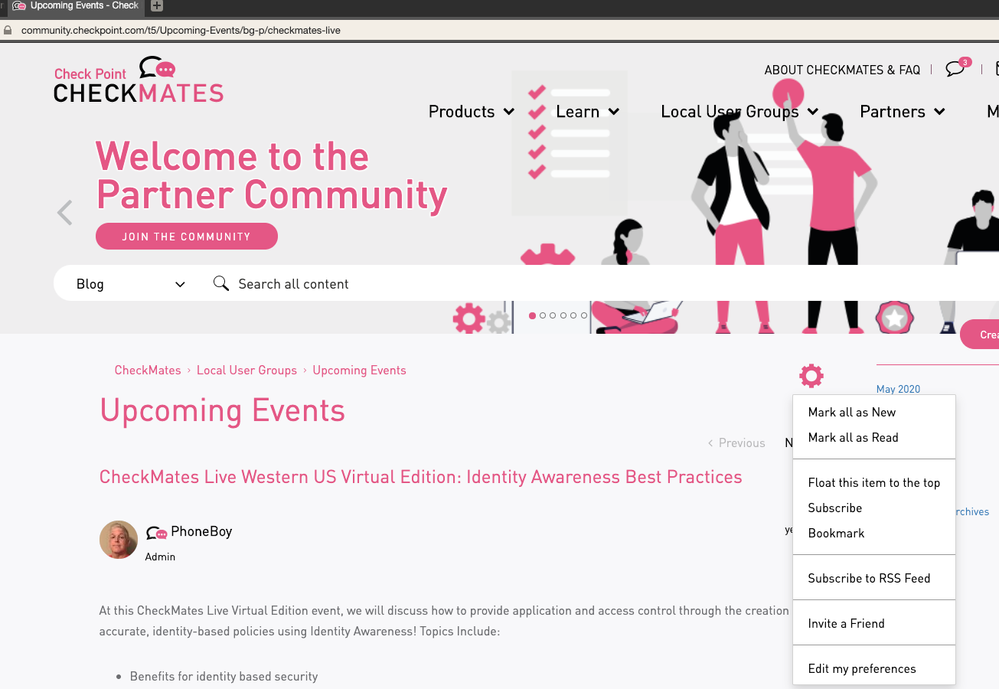Select Float this item to the top

pos(874,483)
